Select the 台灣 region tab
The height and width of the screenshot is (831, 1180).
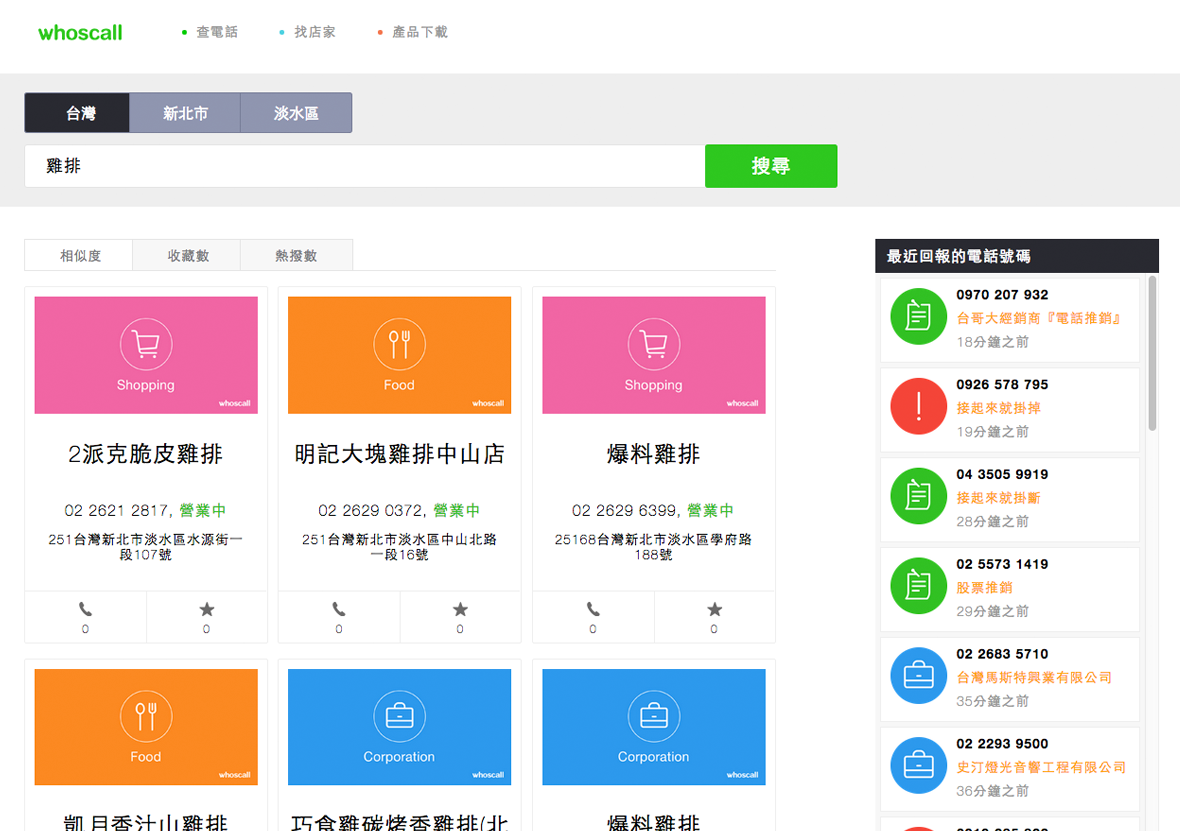[77, 113]
